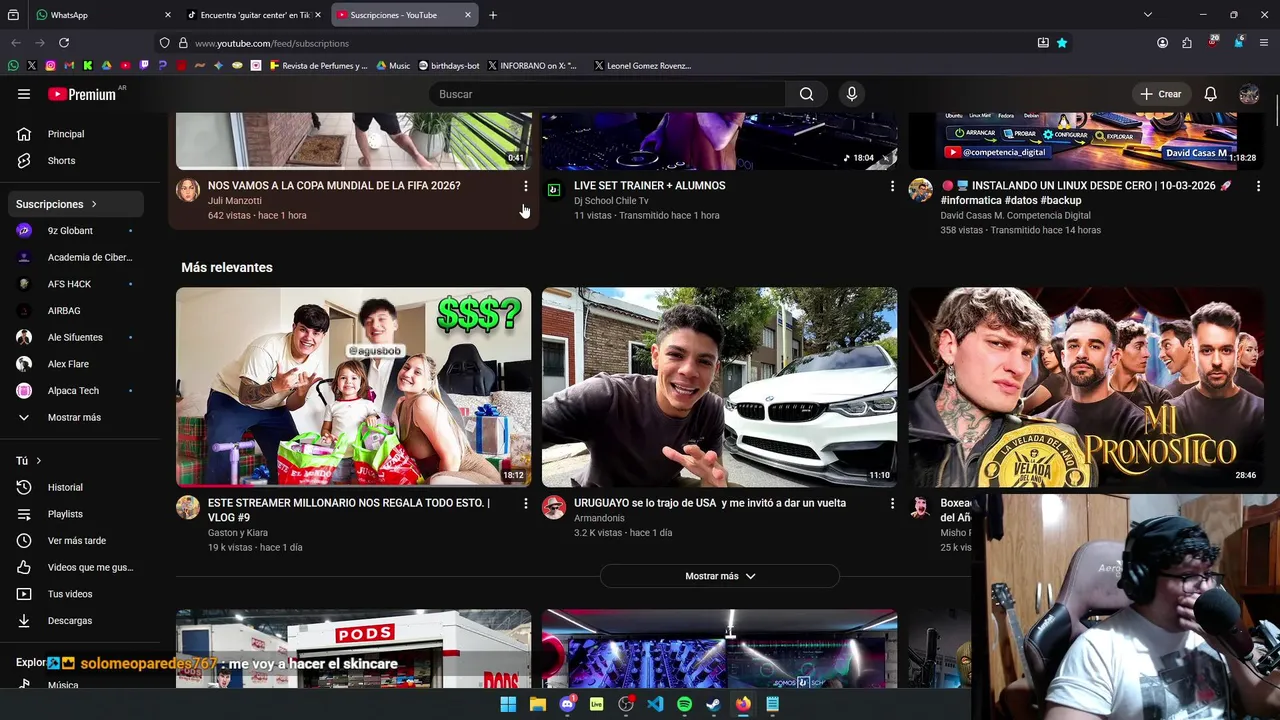Reload the page in browser toolbar
1280x720 pixels.
[64, 43]
